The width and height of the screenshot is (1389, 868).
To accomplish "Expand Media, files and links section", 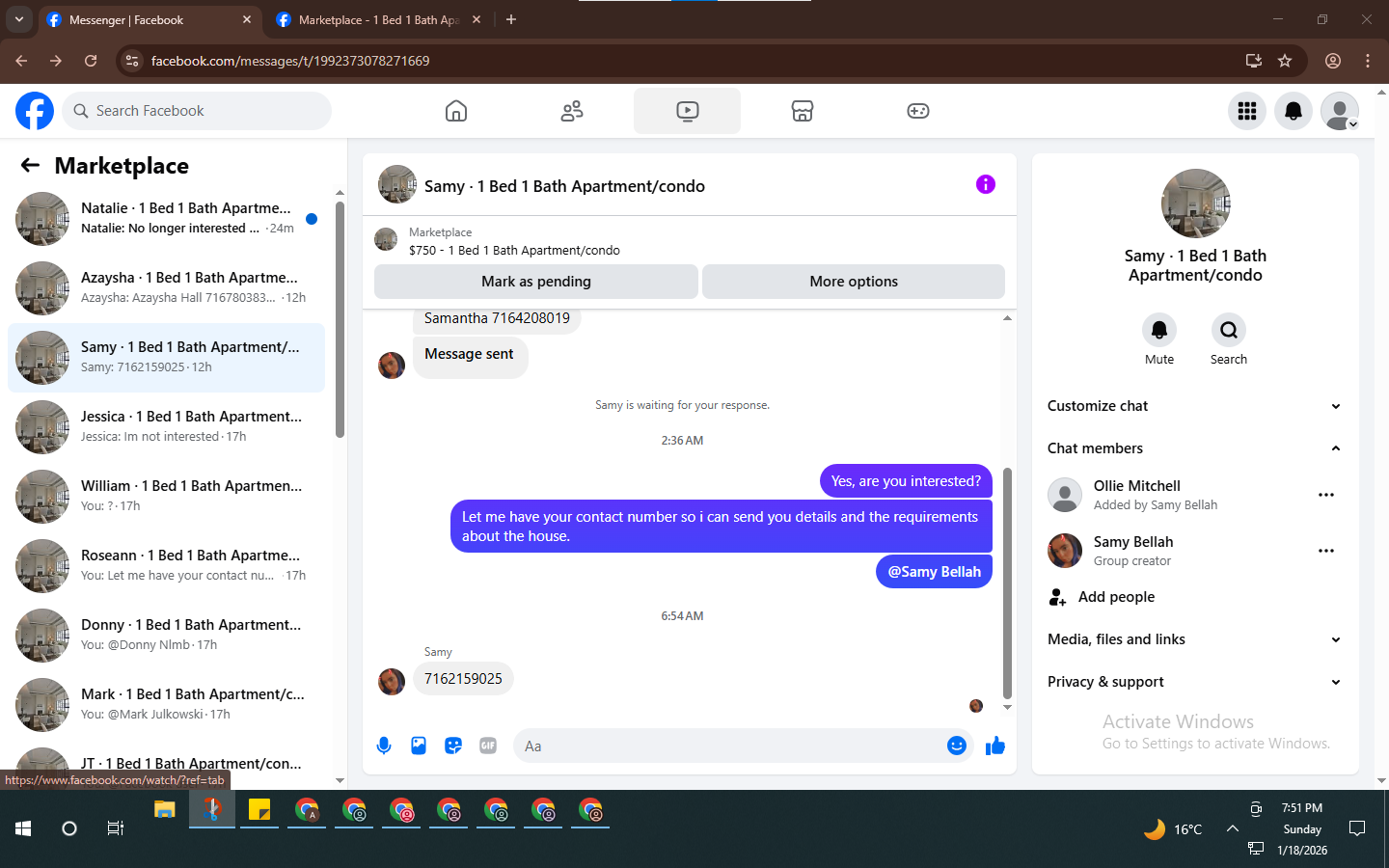I will click(1195, 639).
